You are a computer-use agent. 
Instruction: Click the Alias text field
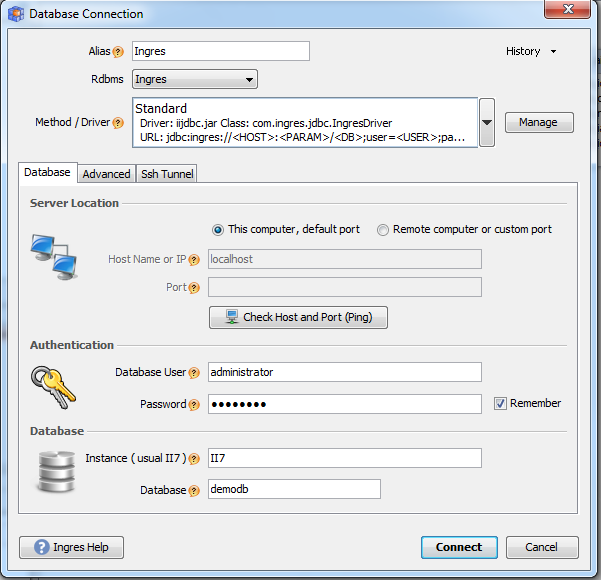pos(221,51)
